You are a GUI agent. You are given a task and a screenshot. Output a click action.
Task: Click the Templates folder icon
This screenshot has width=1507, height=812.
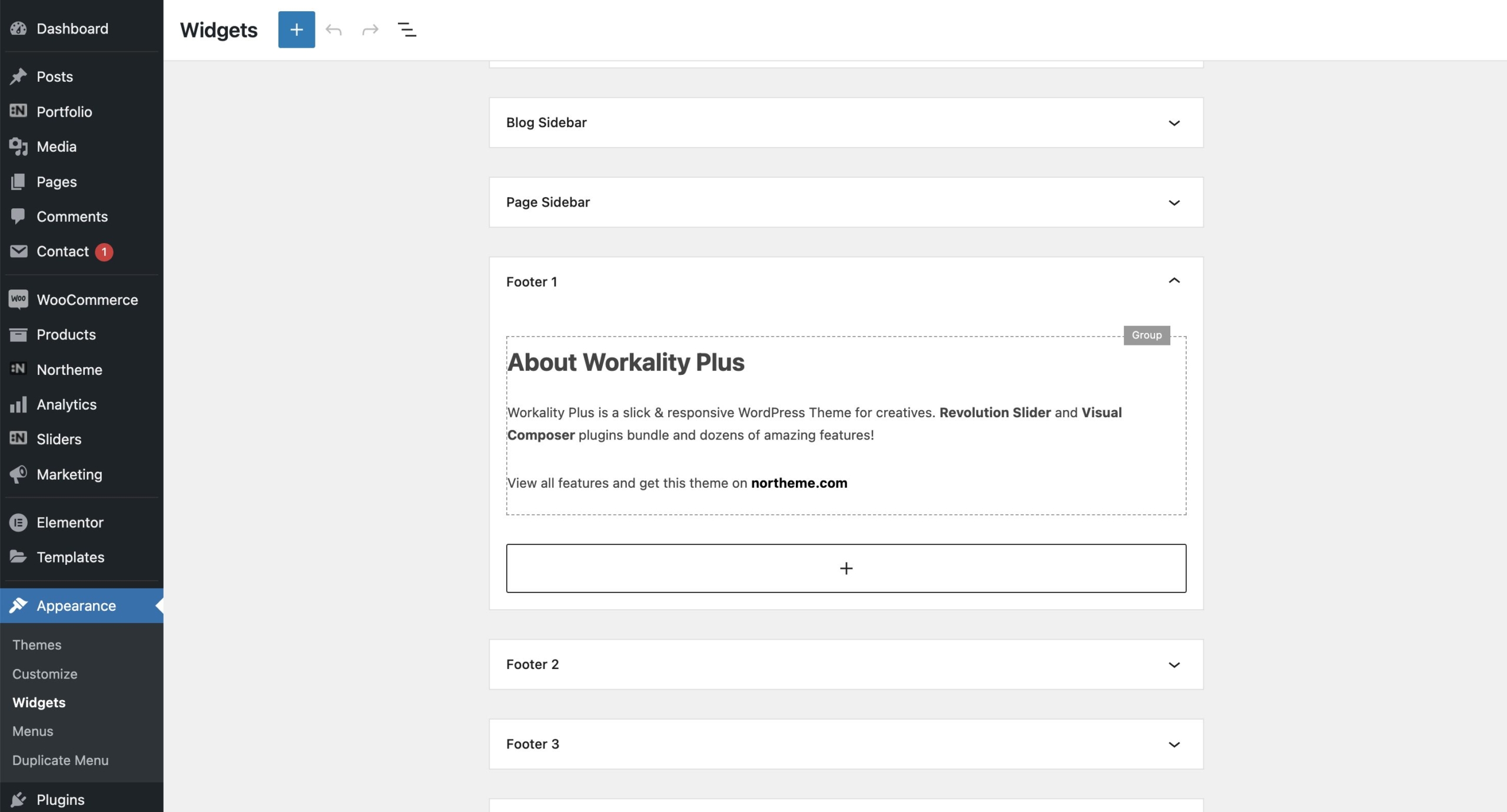point(18,557)
